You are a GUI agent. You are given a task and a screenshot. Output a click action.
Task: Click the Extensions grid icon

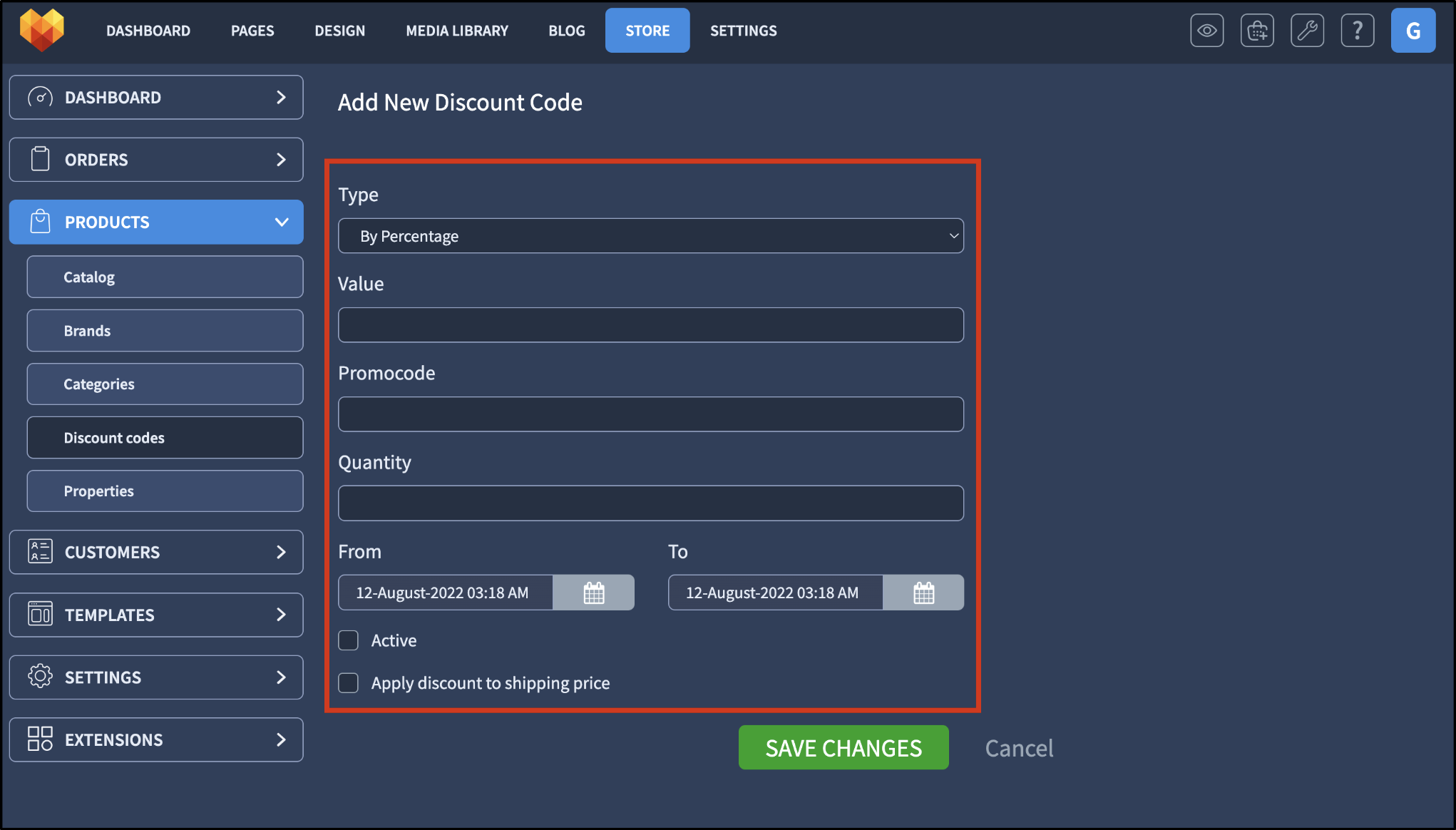pyautogui.click(x=41, y=739)
